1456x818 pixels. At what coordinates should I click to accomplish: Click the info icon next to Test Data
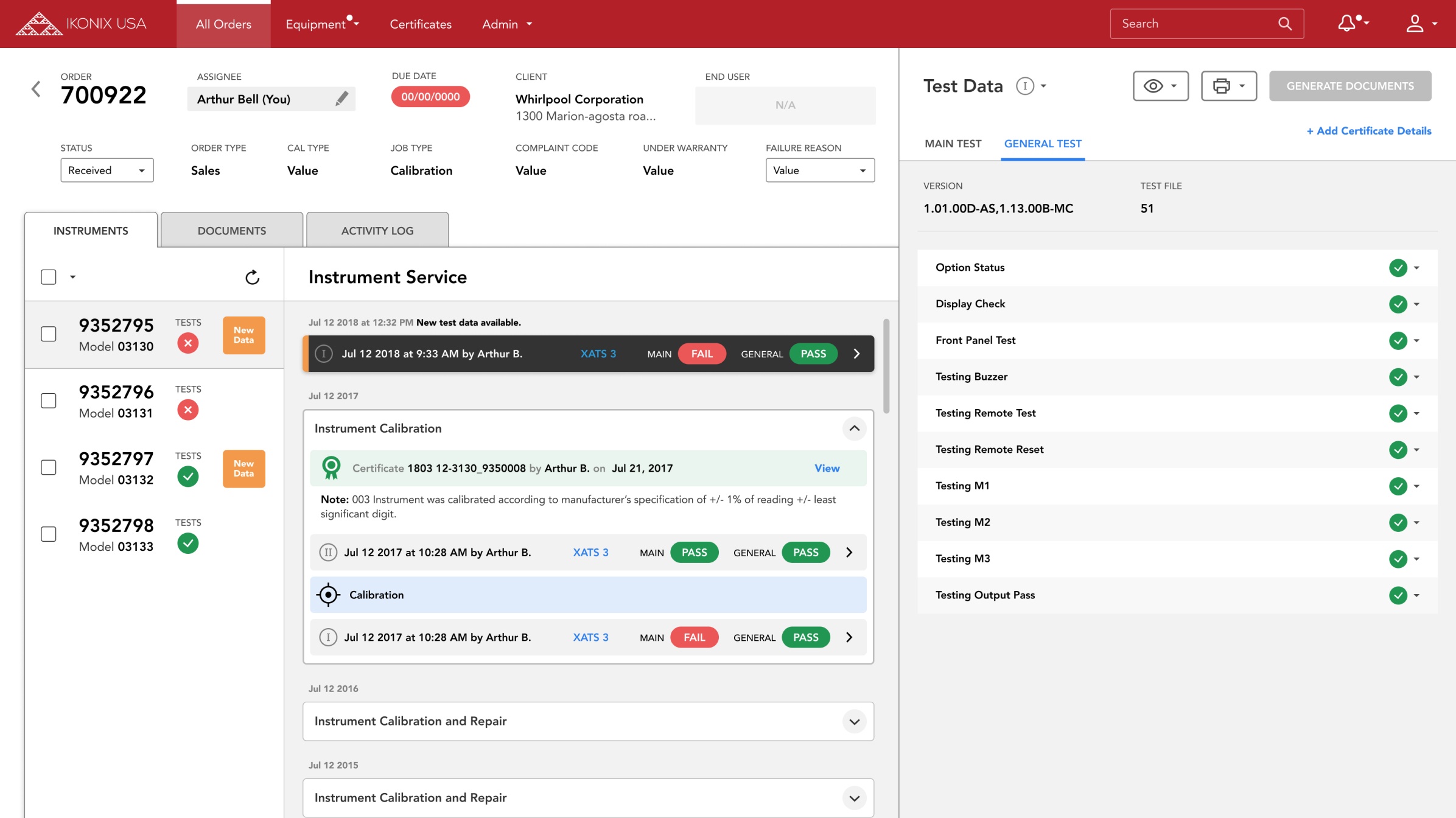1025,86
